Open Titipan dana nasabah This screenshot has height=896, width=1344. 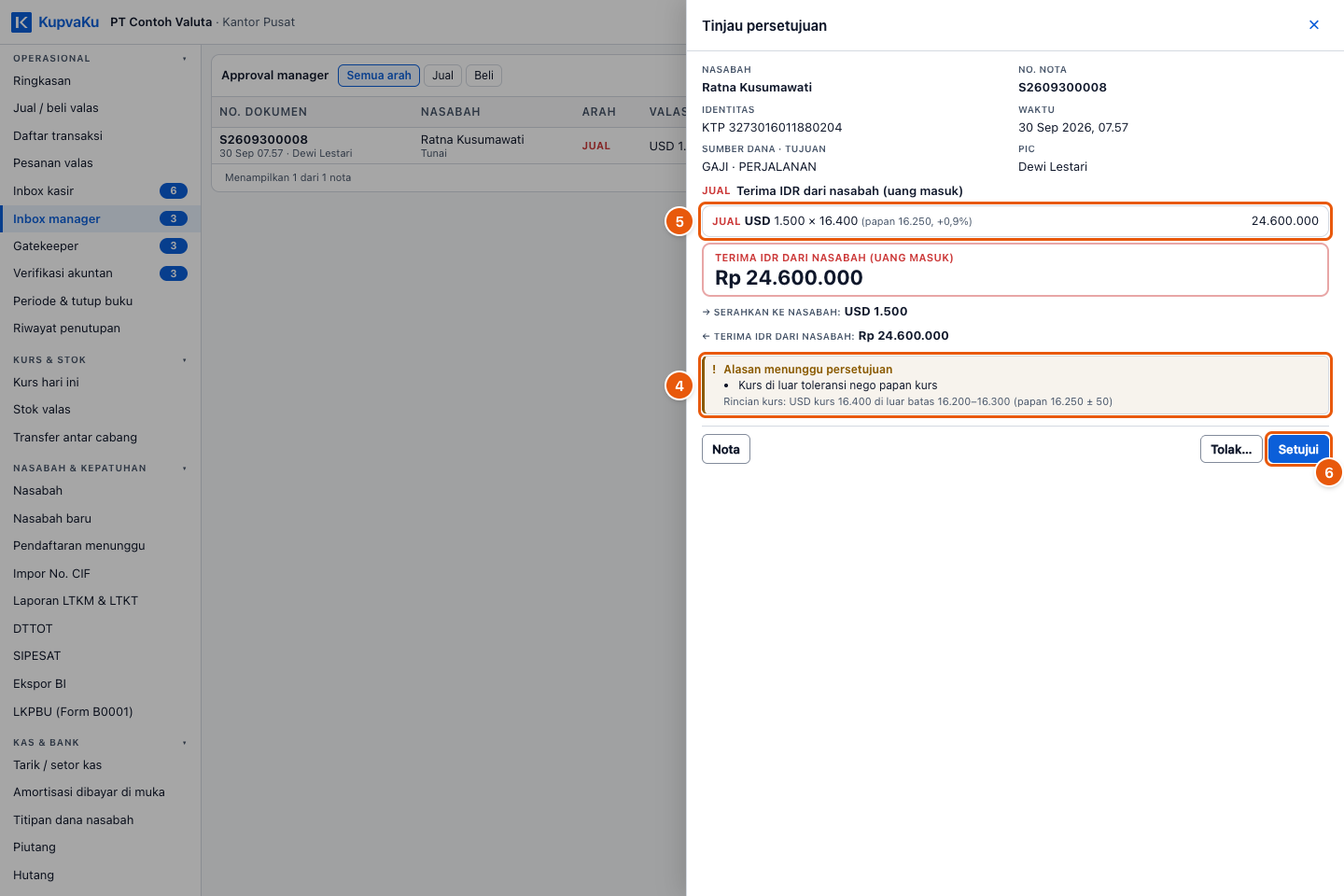(101, 820)
